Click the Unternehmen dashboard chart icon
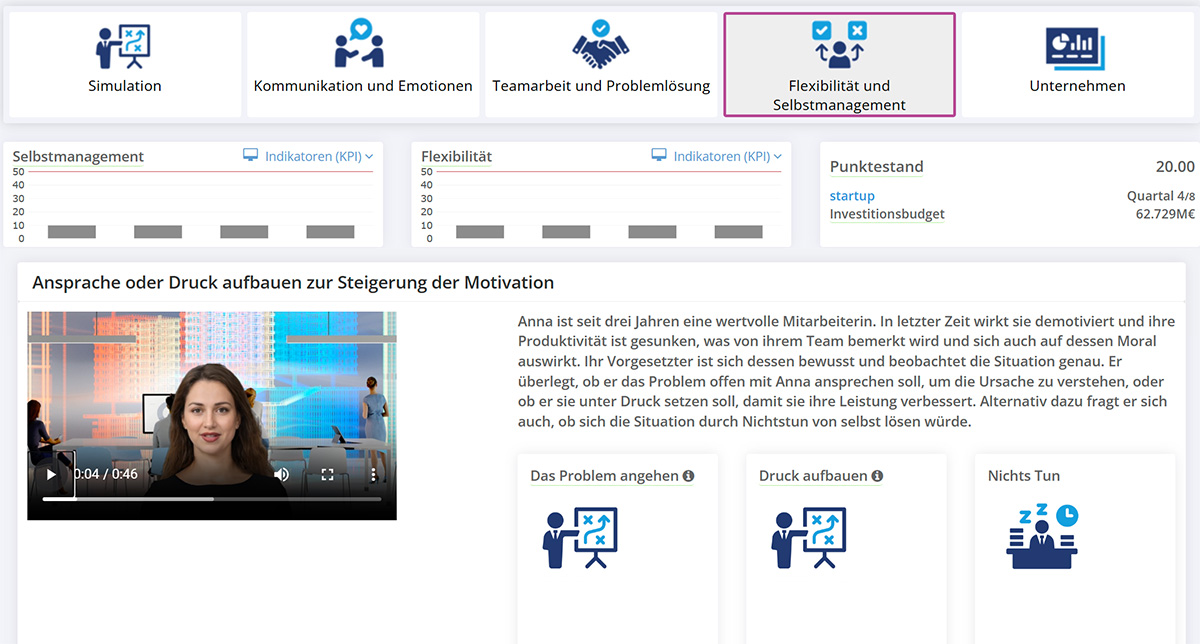Screen dimensions: 1200x644 click(1076, 46)
